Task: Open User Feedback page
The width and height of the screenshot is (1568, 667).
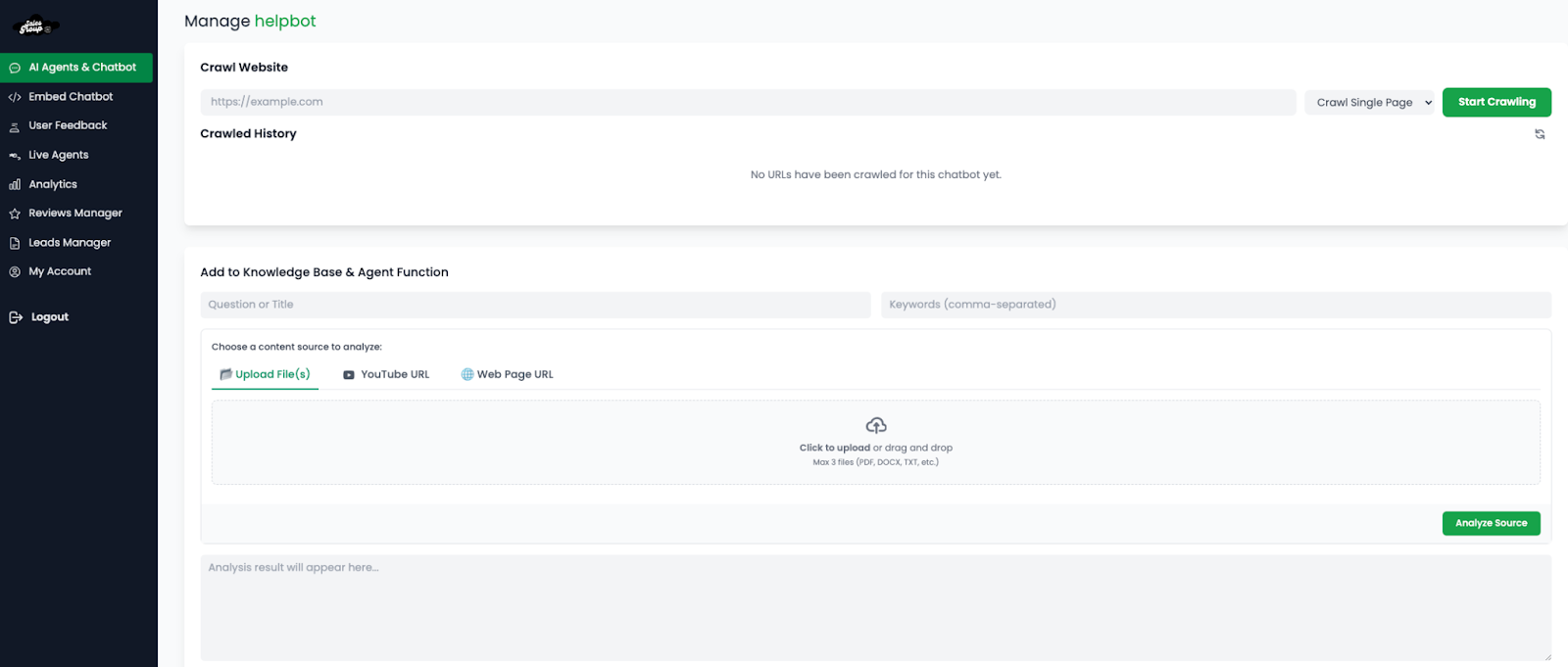Action: pos(68,125)
